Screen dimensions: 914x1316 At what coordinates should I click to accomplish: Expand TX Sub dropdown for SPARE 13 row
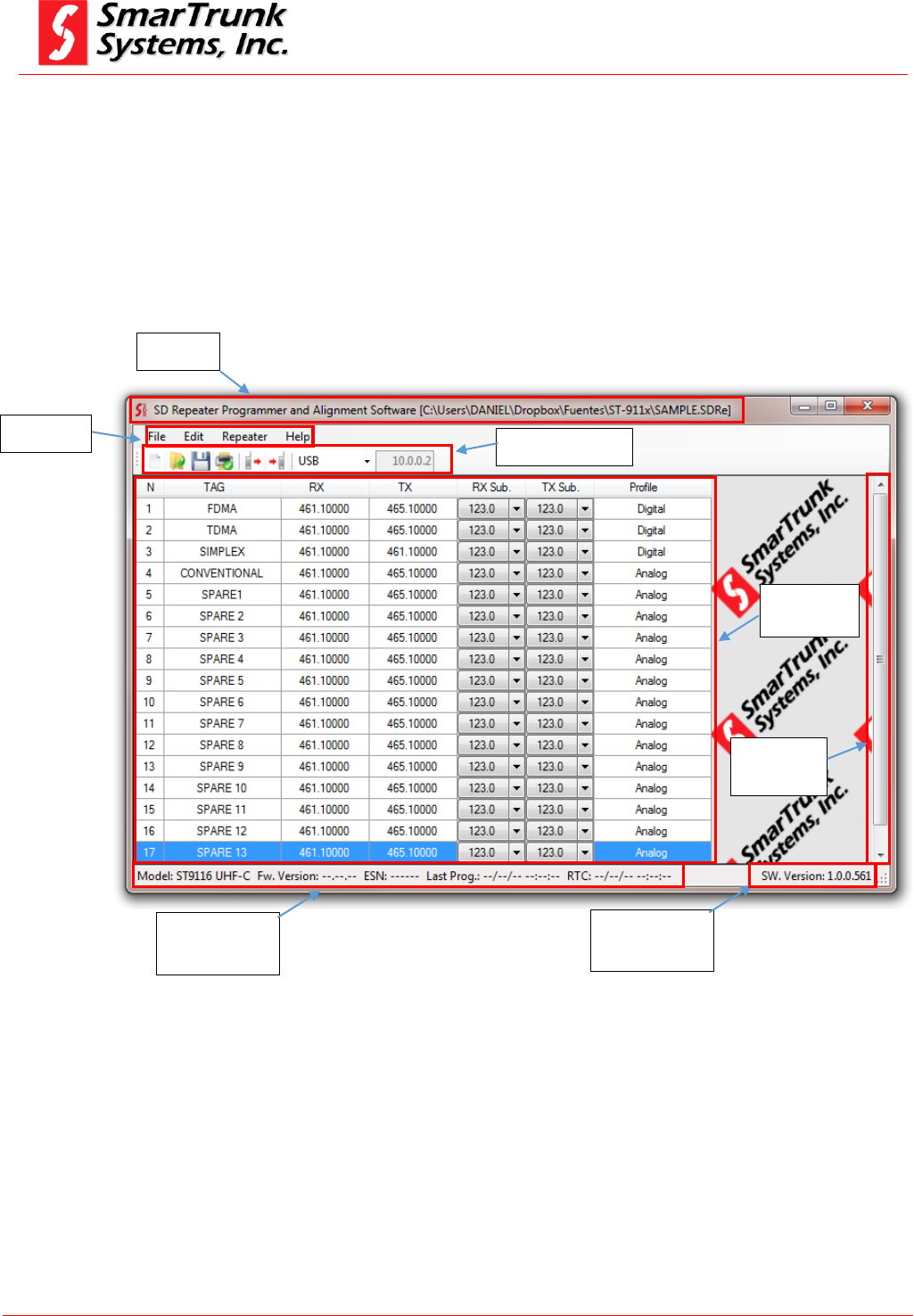tap(585, 852)
